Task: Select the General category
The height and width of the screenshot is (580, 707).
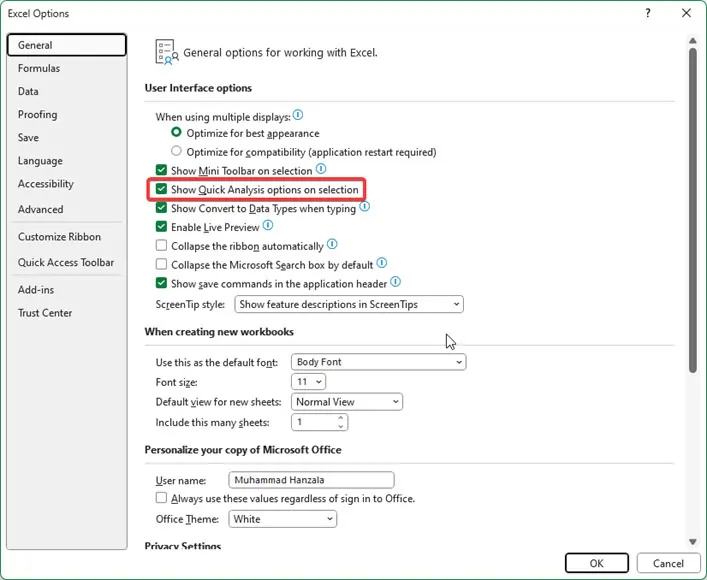Action: [67, 45]
